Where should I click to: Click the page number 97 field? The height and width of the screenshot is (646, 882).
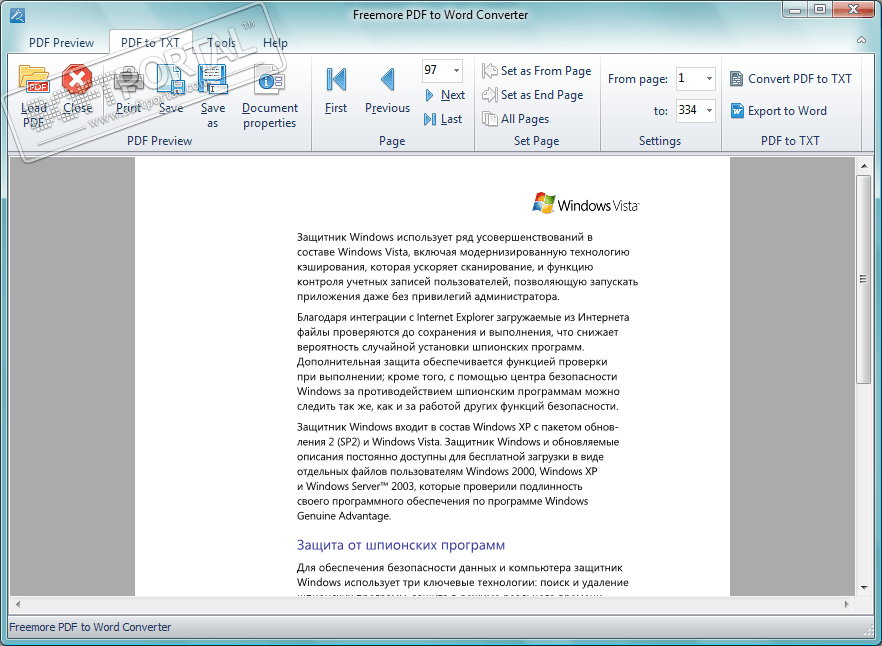click(436, 71)
